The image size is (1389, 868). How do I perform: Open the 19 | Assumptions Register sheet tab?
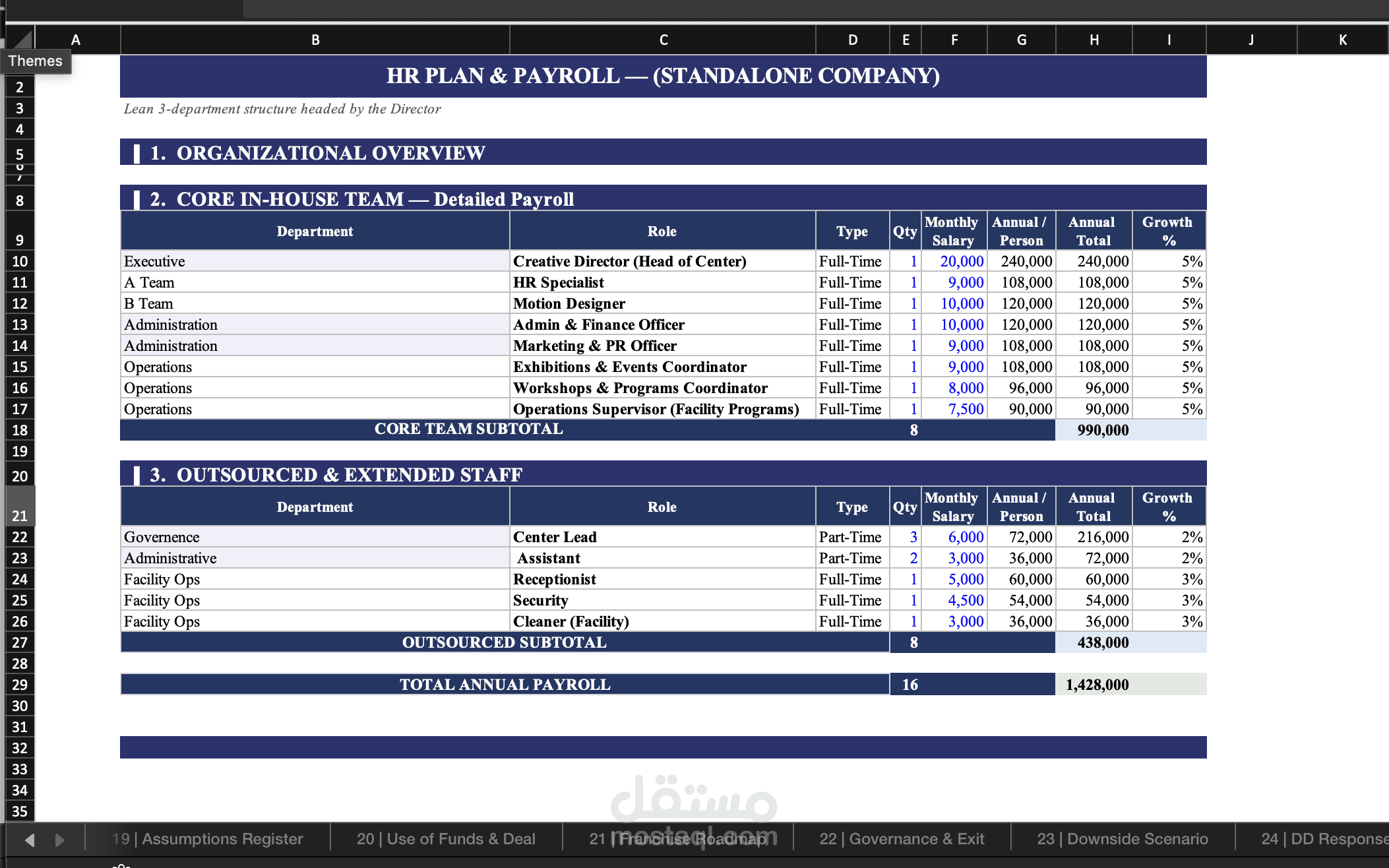coord(208,839)
